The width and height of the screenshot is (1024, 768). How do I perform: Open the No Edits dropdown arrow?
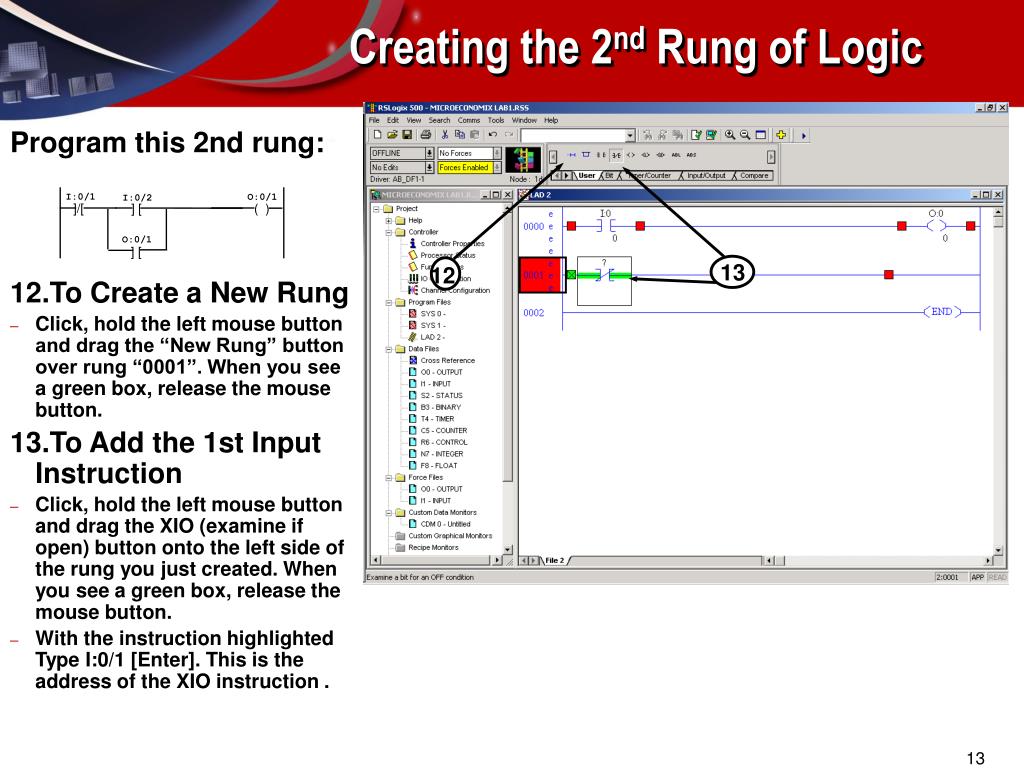pos(429,168)
